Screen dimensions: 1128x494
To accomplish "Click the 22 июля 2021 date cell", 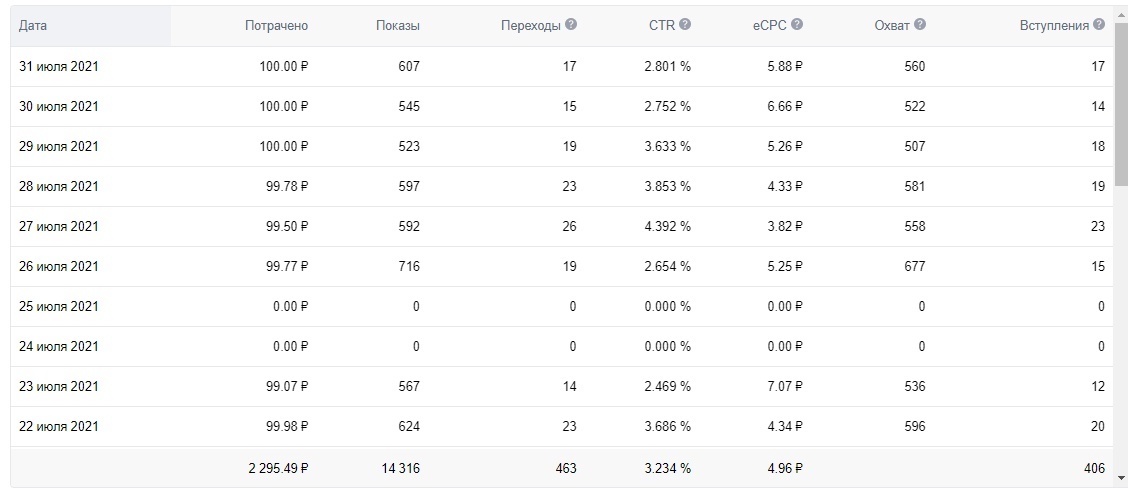I will [59, 427].
